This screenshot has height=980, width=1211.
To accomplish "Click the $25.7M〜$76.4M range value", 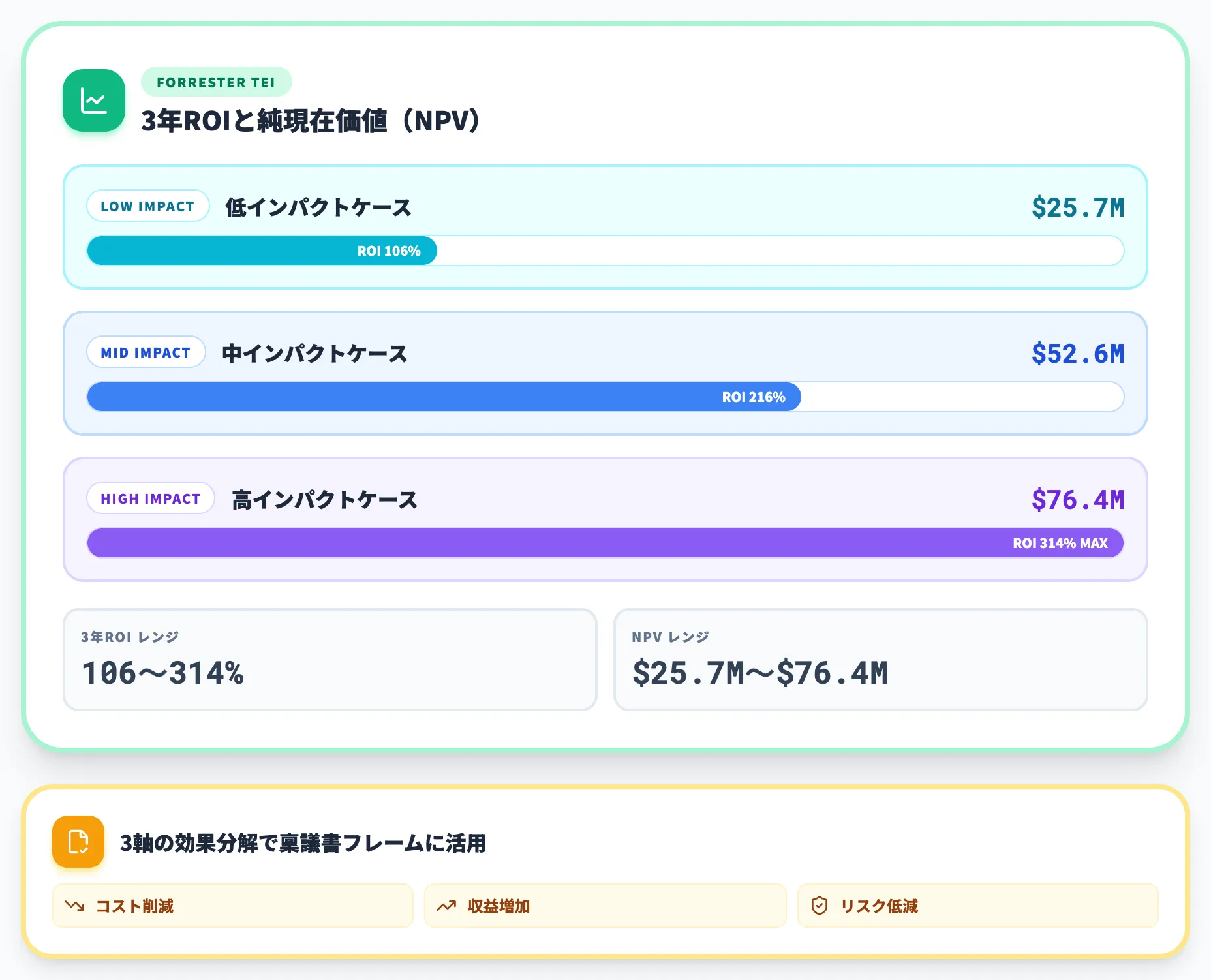I will [x=760, y=673].
